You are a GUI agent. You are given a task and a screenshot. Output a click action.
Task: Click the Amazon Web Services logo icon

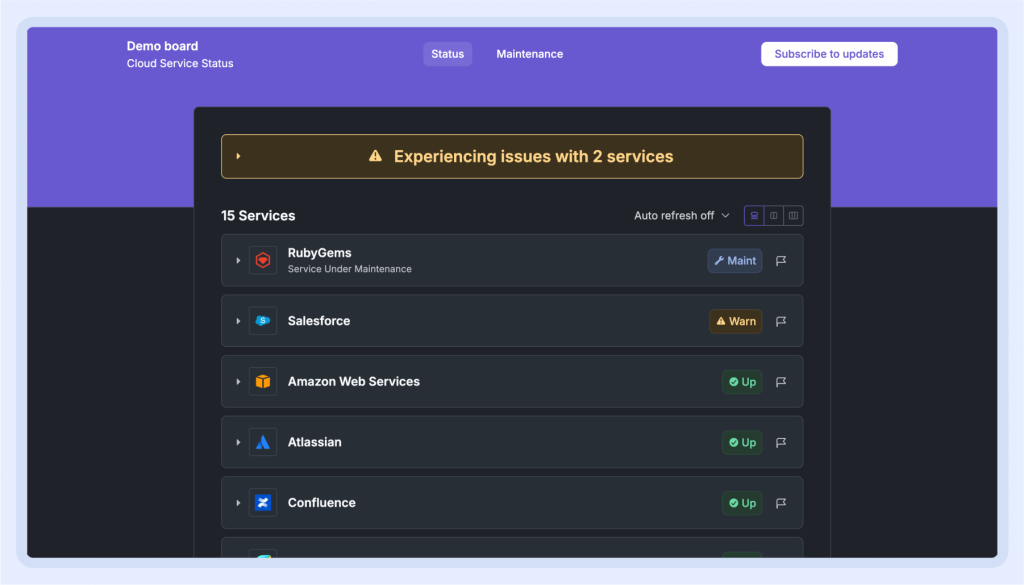[263, 382]
